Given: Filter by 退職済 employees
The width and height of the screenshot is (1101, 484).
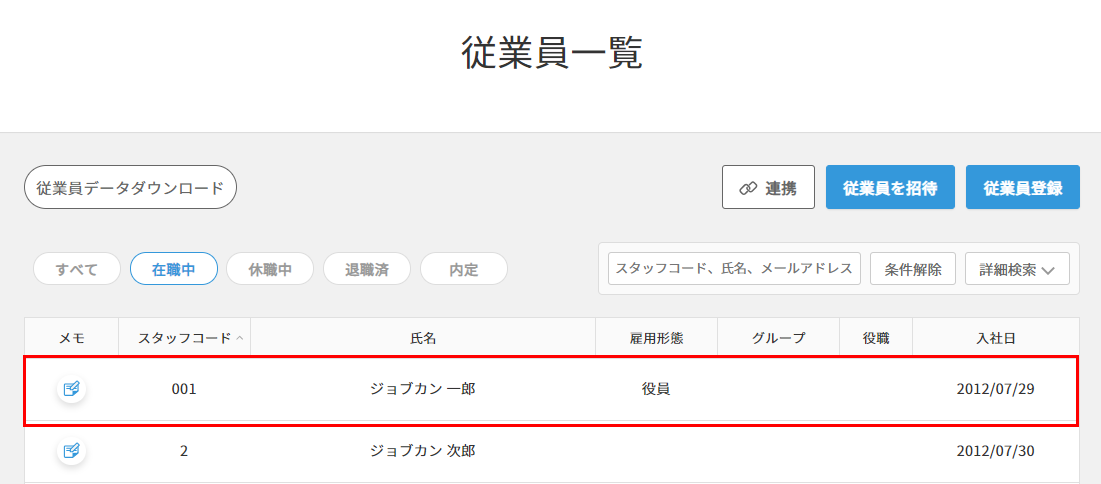Looking at the screenshot, I should (367, 269).
